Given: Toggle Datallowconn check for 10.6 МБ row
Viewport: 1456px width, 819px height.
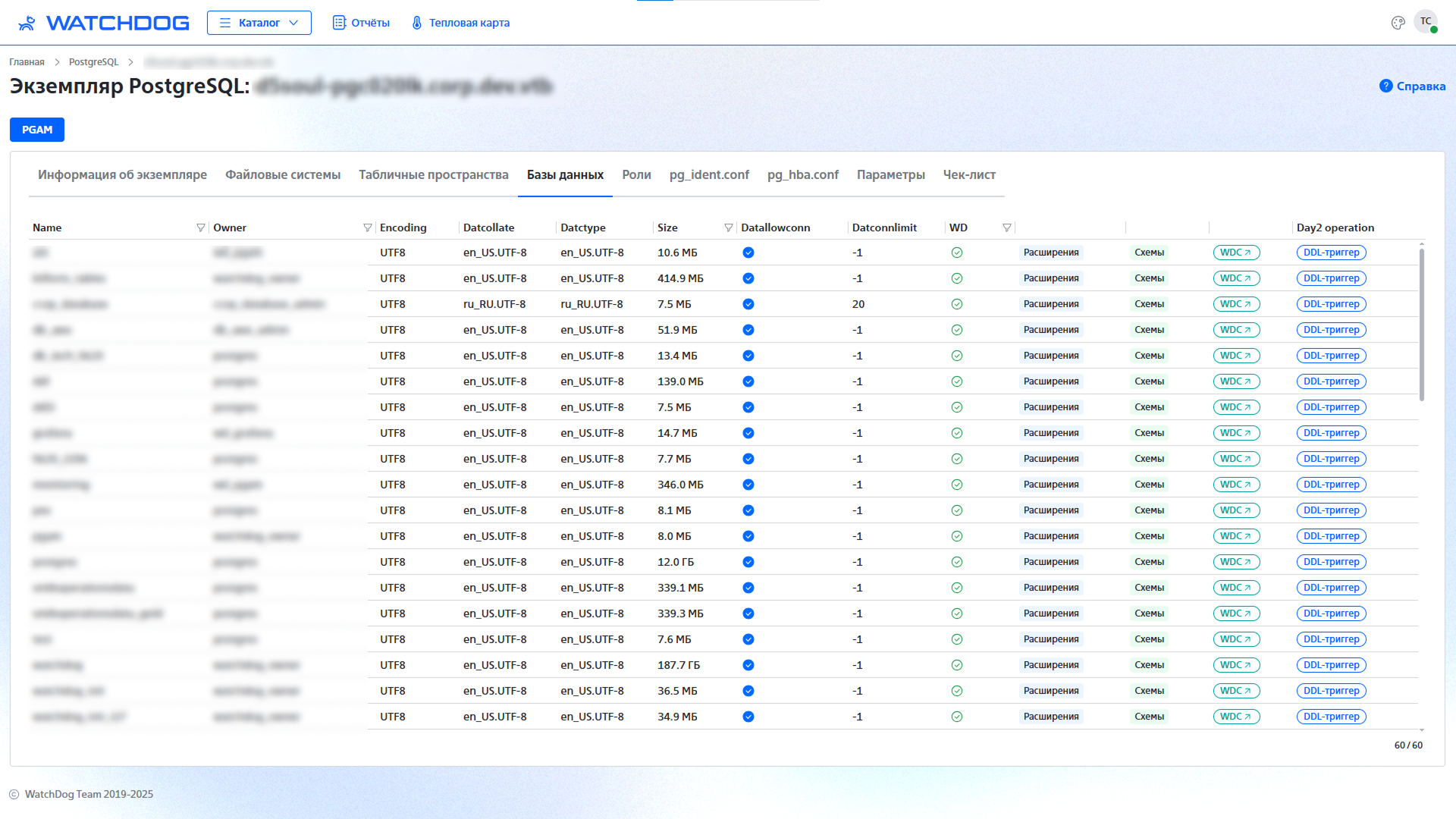Looking at the screenshot, I should pyautogui.click(x=748, y=253).
